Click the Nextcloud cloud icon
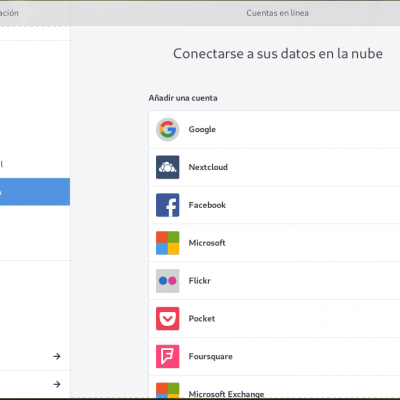The height and width of the screenshot is (400, 400). pos(168,167)
